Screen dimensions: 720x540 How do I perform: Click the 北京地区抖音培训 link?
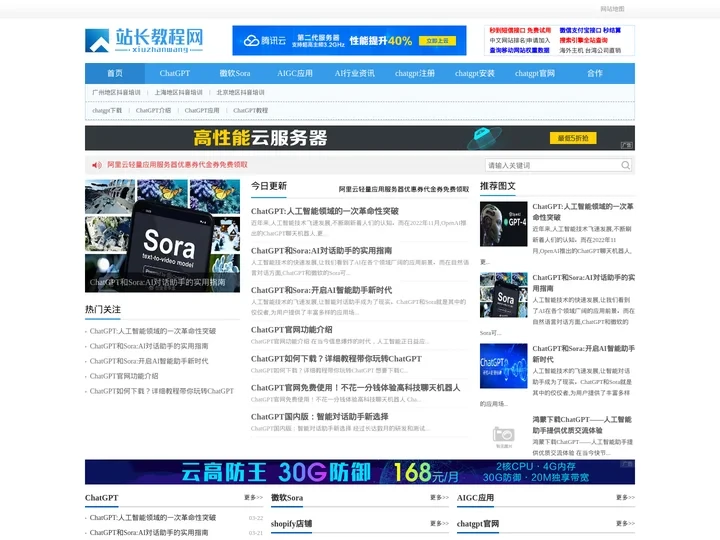(x=241, y=92)
